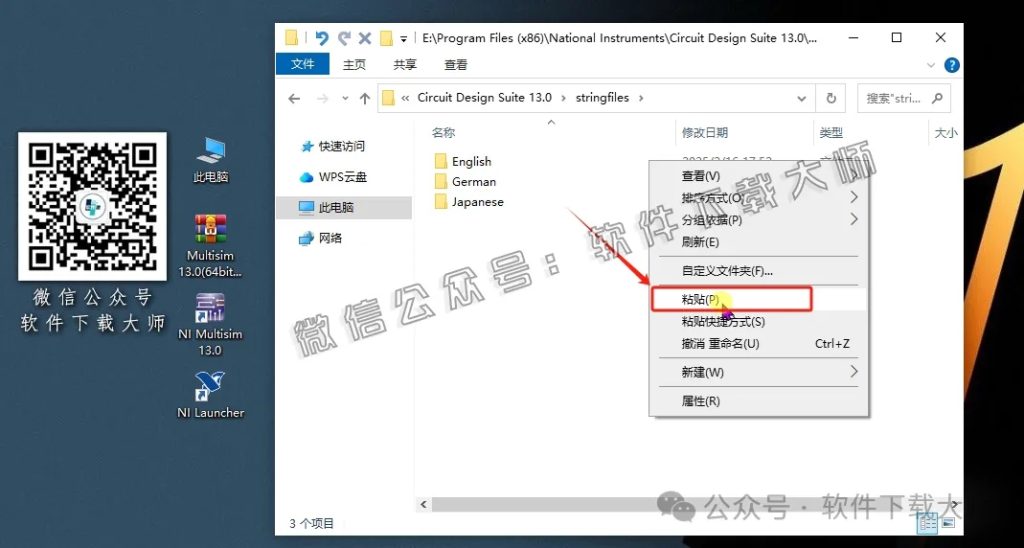Screen dimensions: 1024x548
Task: Open quick access toolbar customize dropdown
Action: pos(404,39)
